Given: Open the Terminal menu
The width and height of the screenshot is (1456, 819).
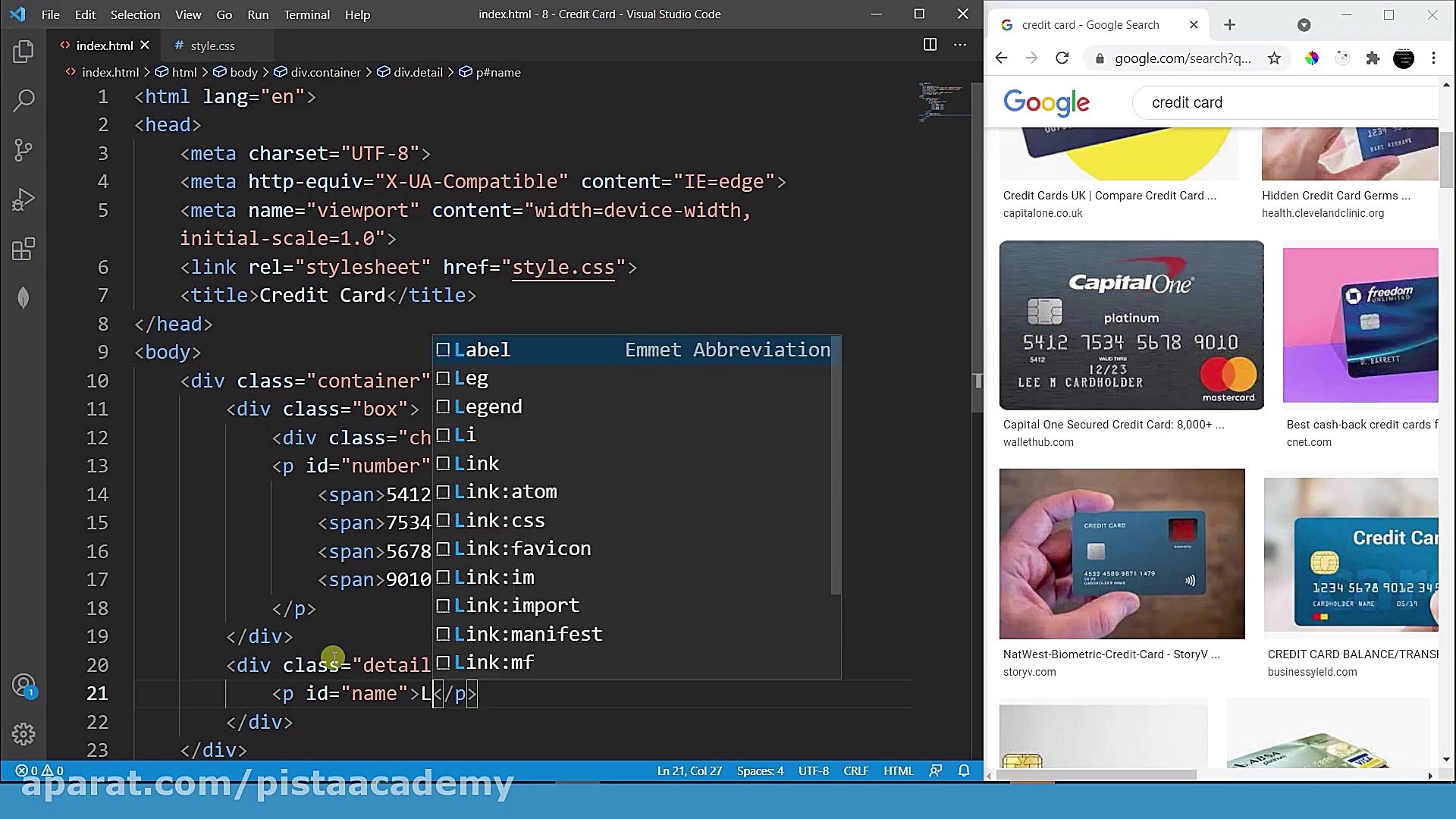Looking at the screenshot, I should tap(306, 14).
